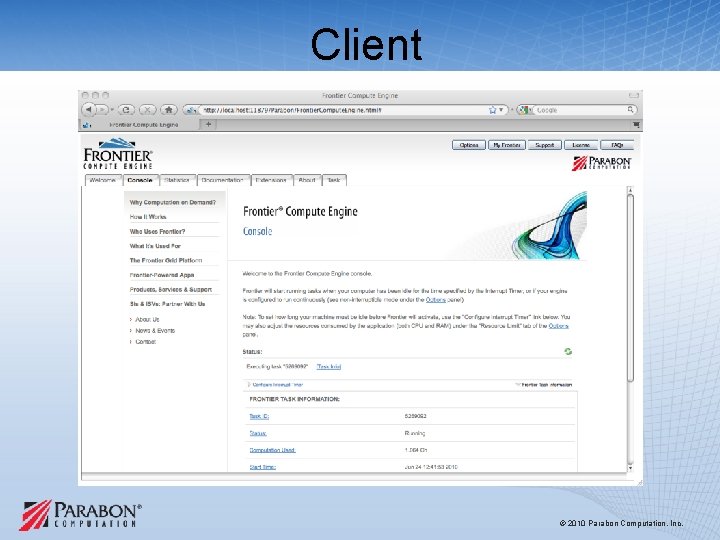Click the FAQs button
Image resolution: width=720 pixels, height=540 pixels.
coord(617,145)
